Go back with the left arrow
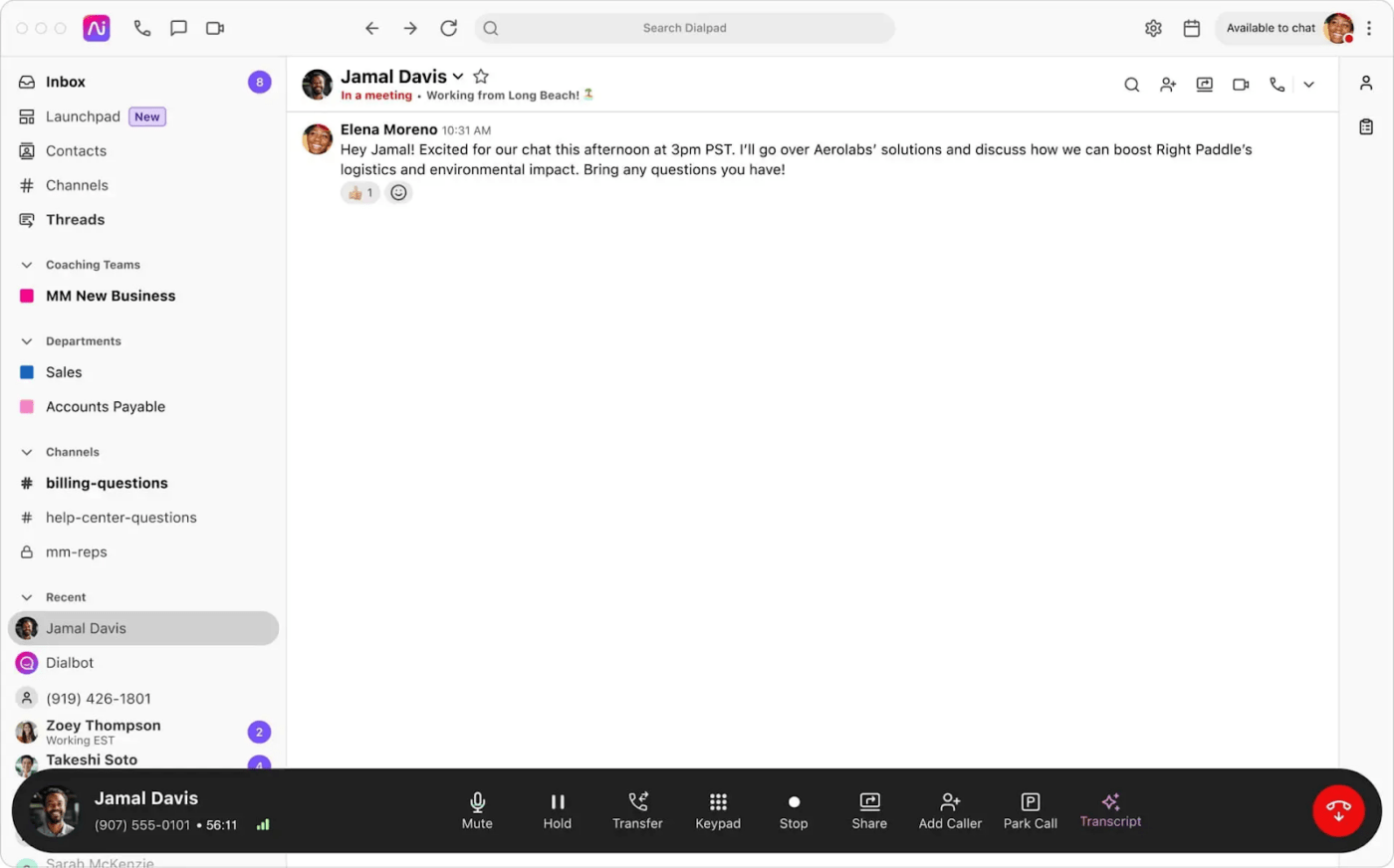 [x=371, y=28]
